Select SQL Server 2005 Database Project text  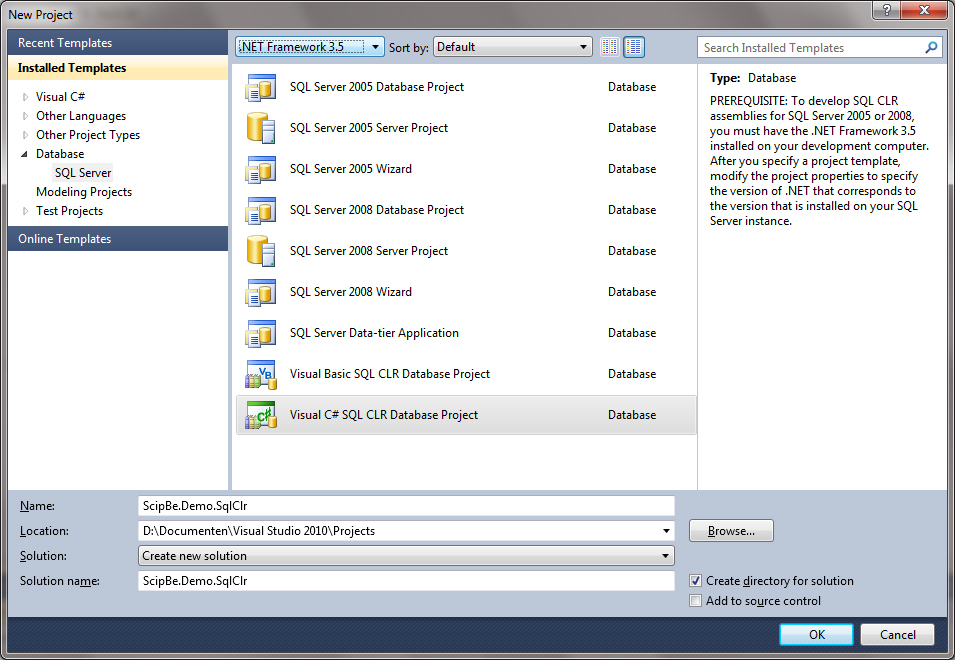(x=376, y=87)
